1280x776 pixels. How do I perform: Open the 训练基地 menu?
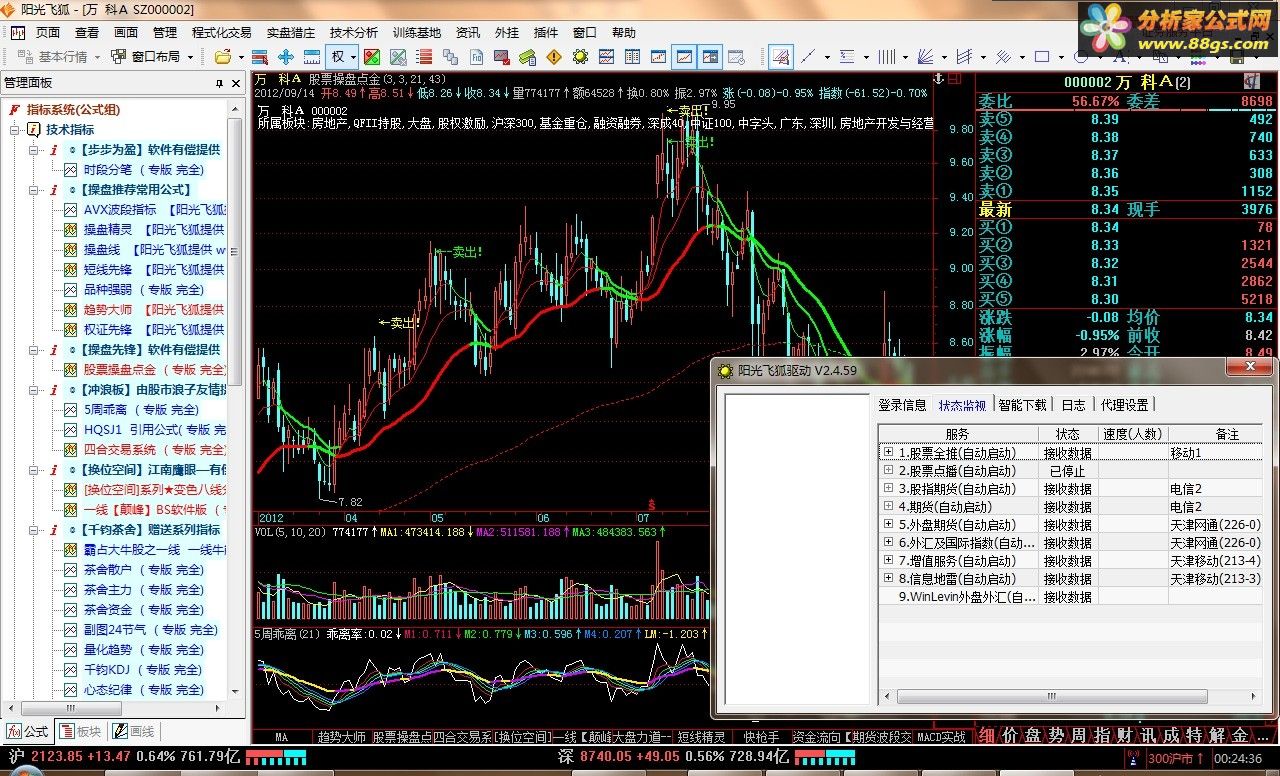click(x=416, y=32)
